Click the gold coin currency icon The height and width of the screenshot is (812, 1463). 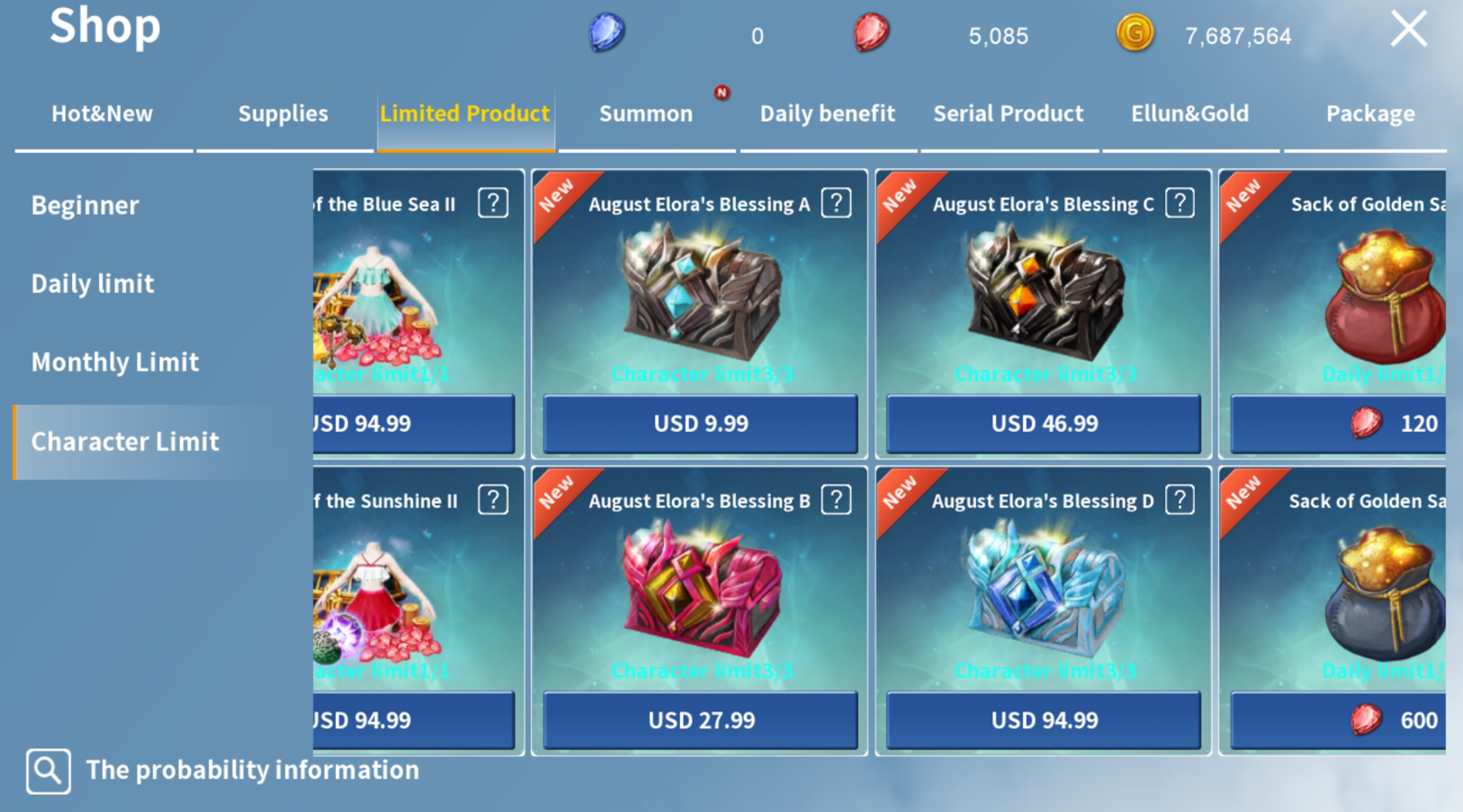tap(1135, 33)
